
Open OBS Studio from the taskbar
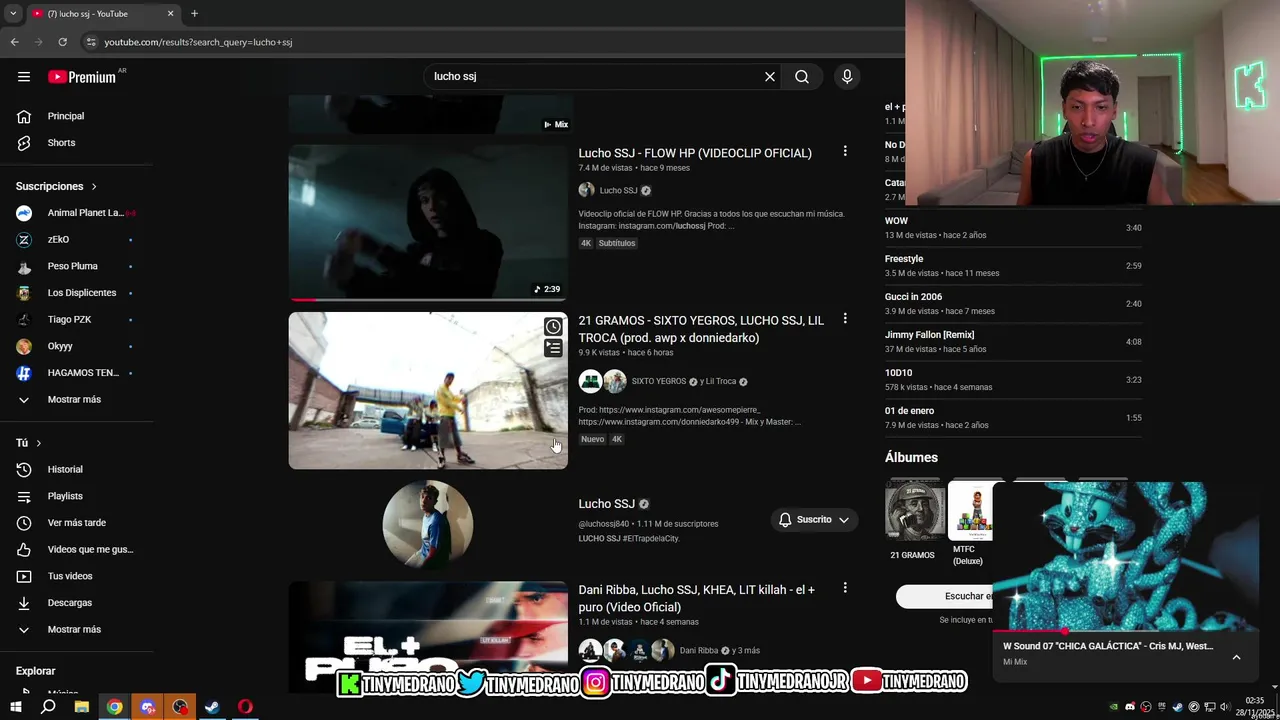click(x=180, y=707)
